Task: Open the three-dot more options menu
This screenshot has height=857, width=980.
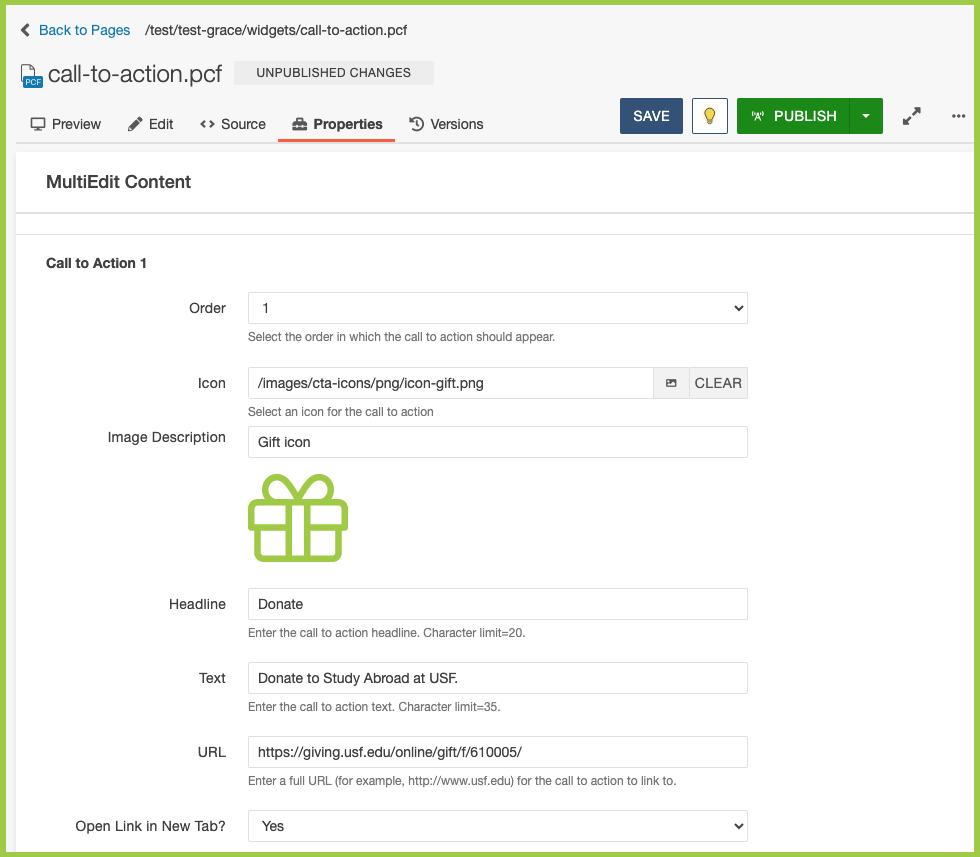Action: 958,116
